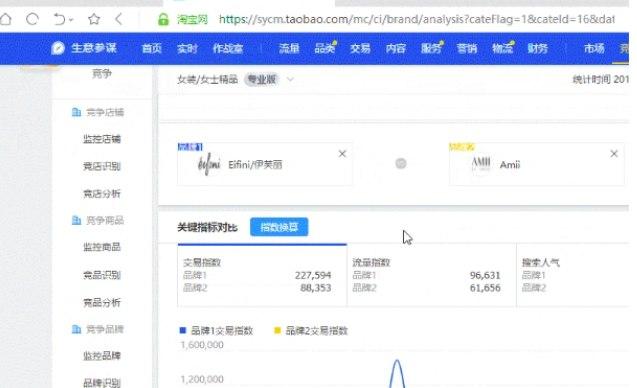This screenshot has width=637, height=388.
Task: Open 监控商品 in sidebar
Action: coord(102,247)
